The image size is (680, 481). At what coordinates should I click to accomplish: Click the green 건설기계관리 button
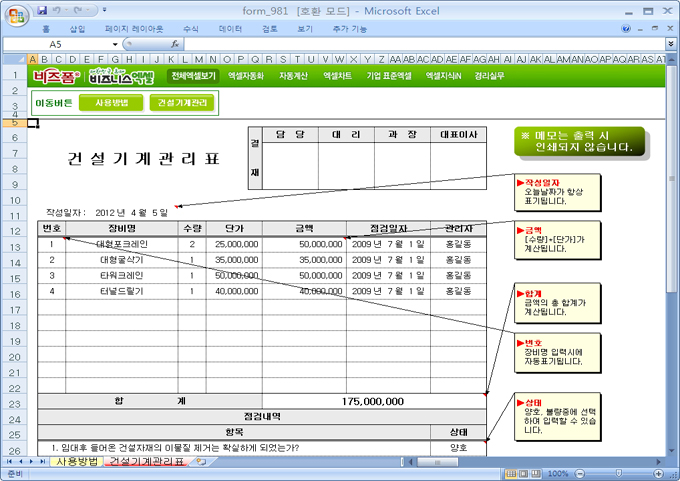pyautogui.click(x=181, y=102)
